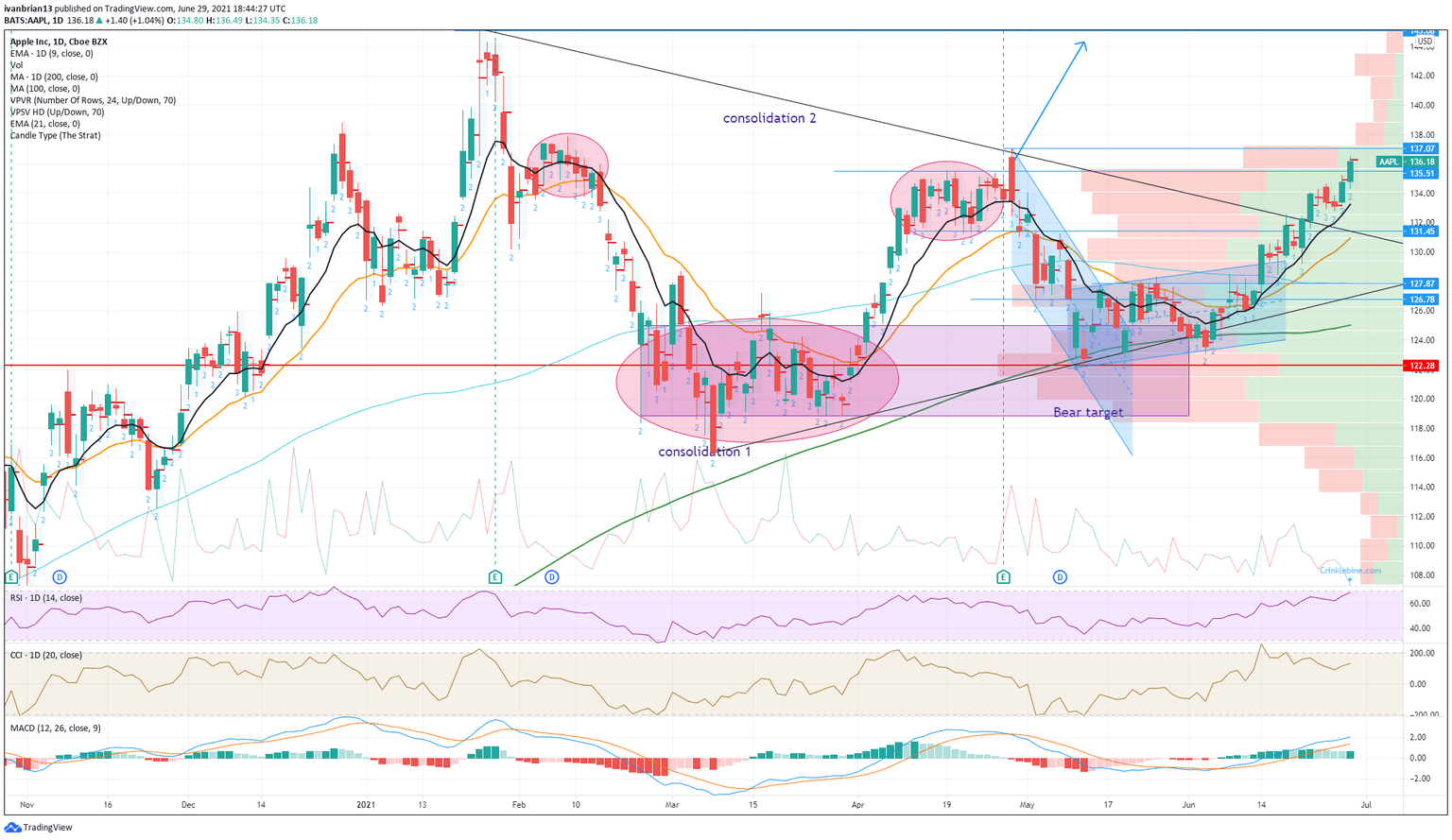Select the 'MACD (12, 26, close, 9)' pane label
Screen dimensions: 1452x840
click(55, 729)
